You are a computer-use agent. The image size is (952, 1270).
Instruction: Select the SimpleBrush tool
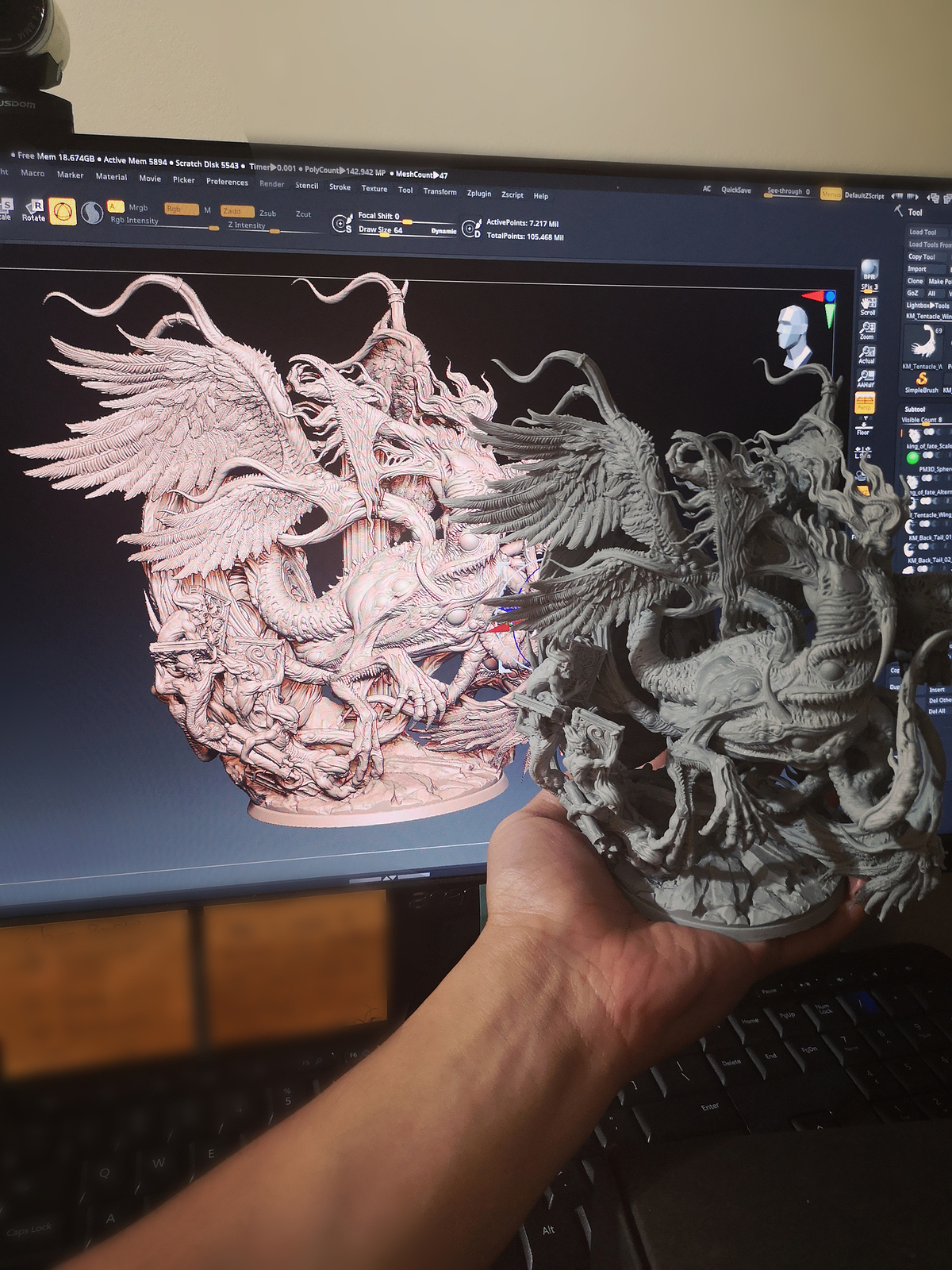pos(921,380)
